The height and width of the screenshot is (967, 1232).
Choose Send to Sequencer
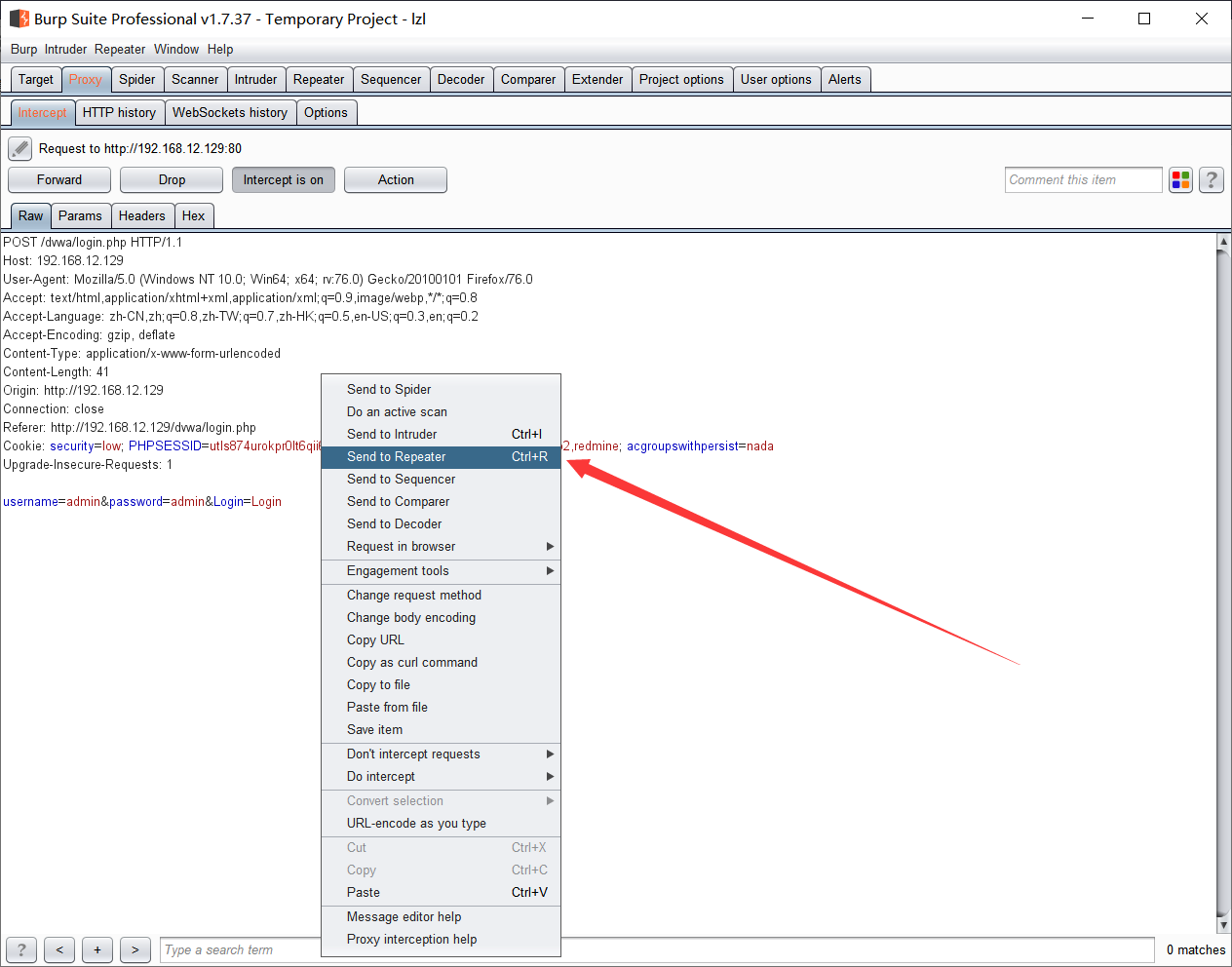441,479
